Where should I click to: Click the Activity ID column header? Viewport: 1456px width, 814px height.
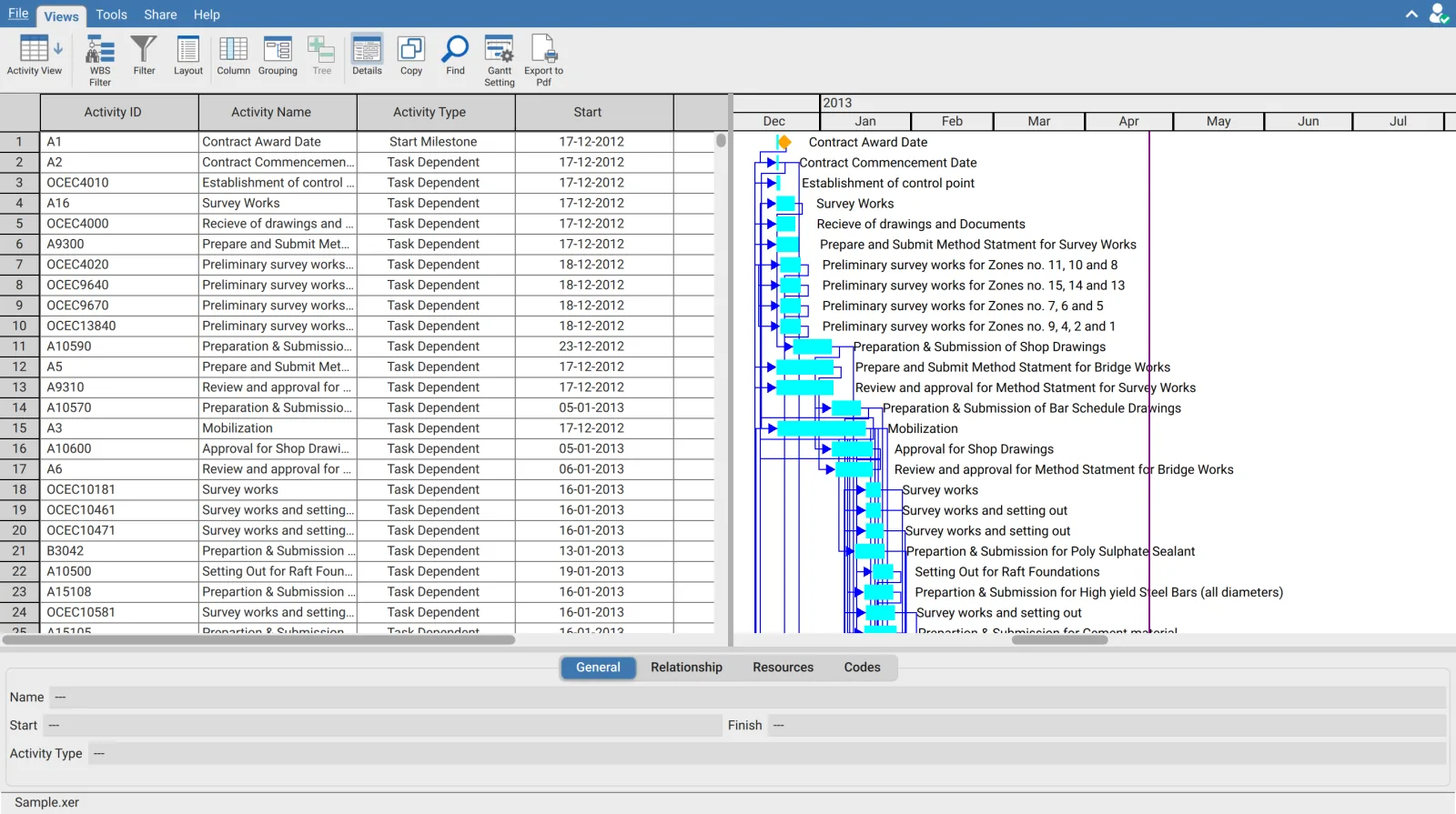point(119,113)
